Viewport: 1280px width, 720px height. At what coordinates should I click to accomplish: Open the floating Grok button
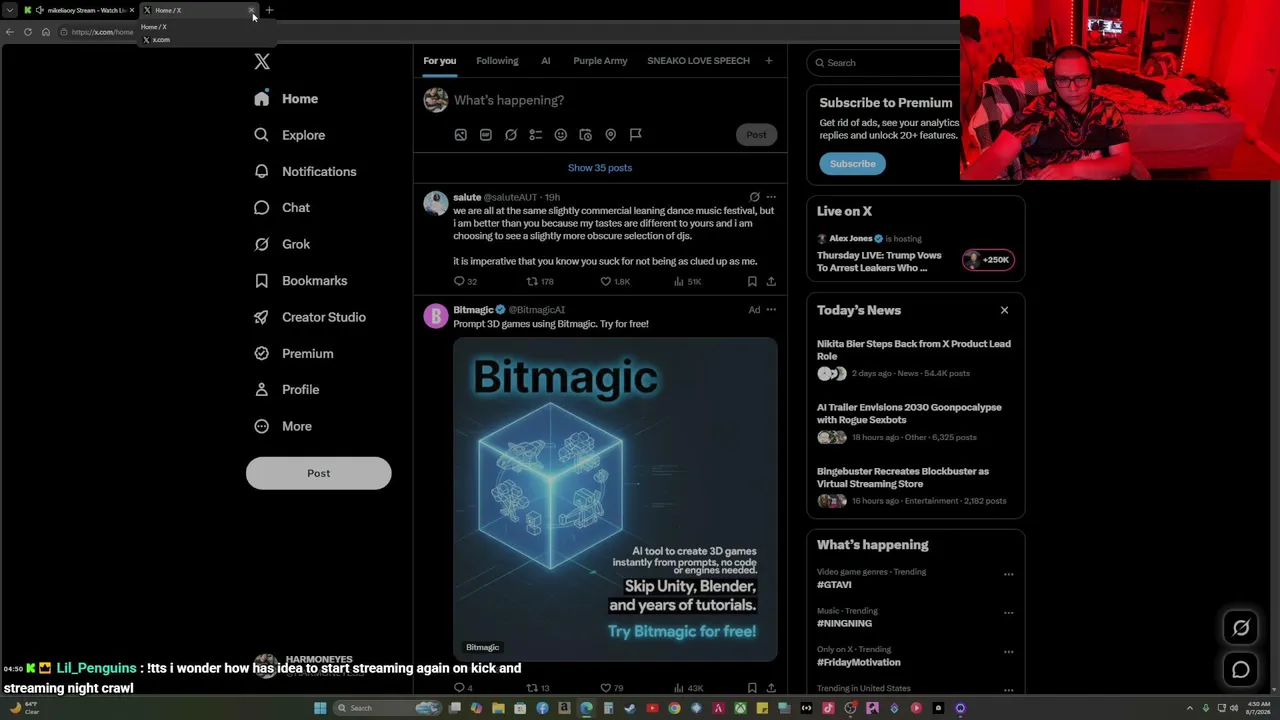pyautogui.click(x=1241, y=628)
